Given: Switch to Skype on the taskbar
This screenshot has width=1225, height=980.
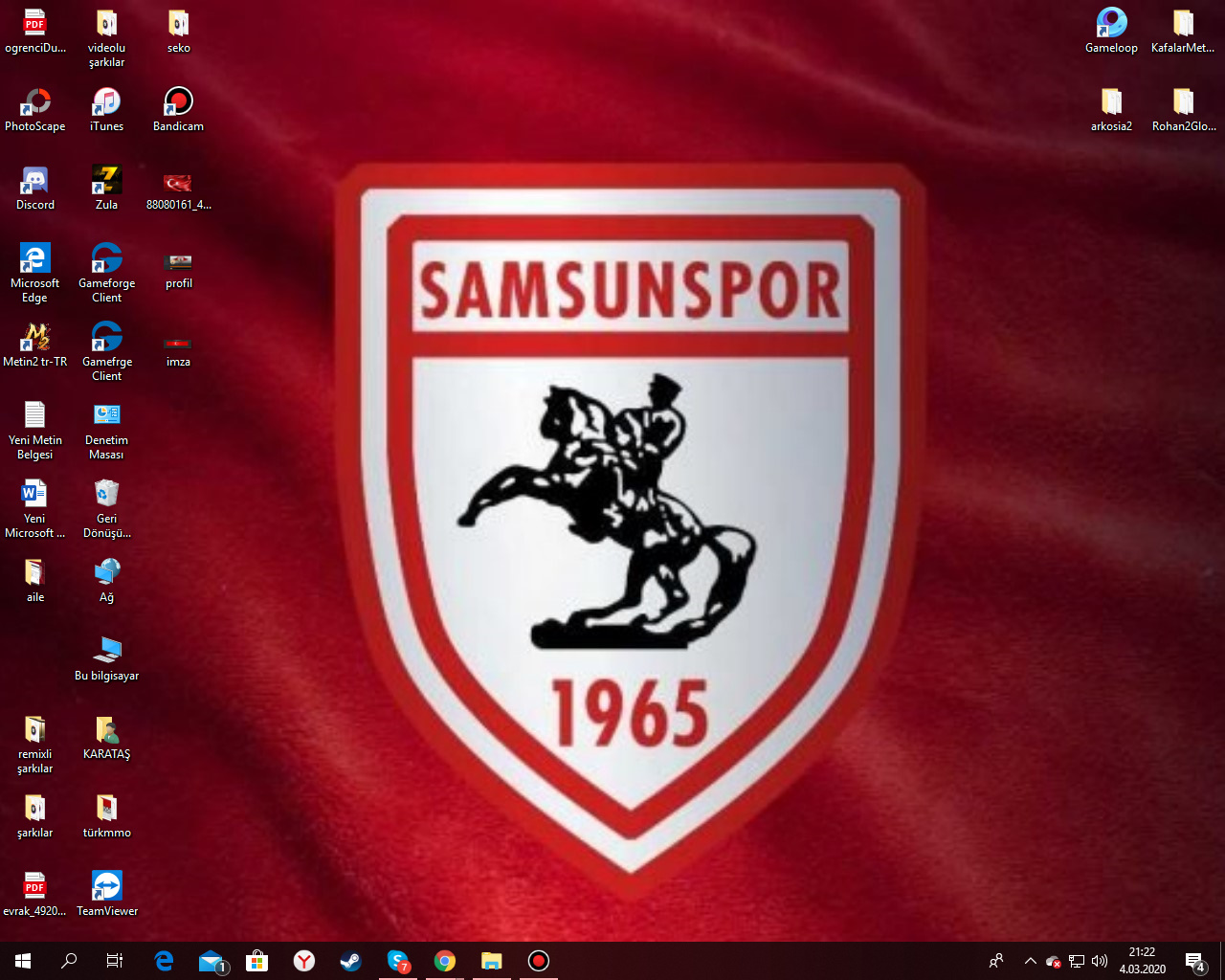Looking at the screenshot, I should (x=398, y=961).
